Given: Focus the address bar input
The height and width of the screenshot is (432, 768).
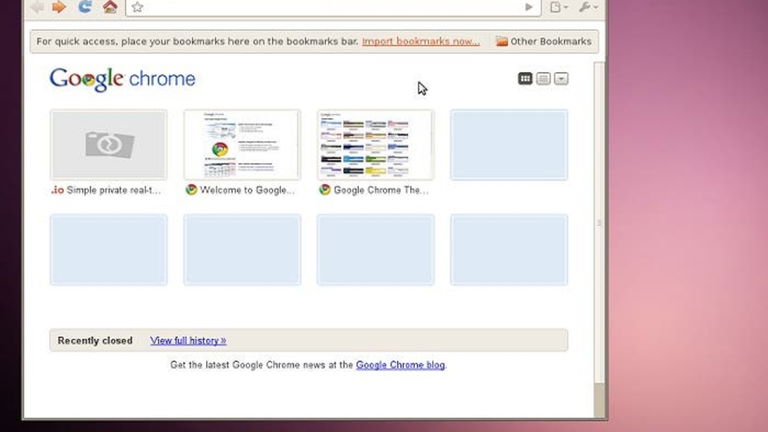Looking at the screenshot, I should (333, 7).
